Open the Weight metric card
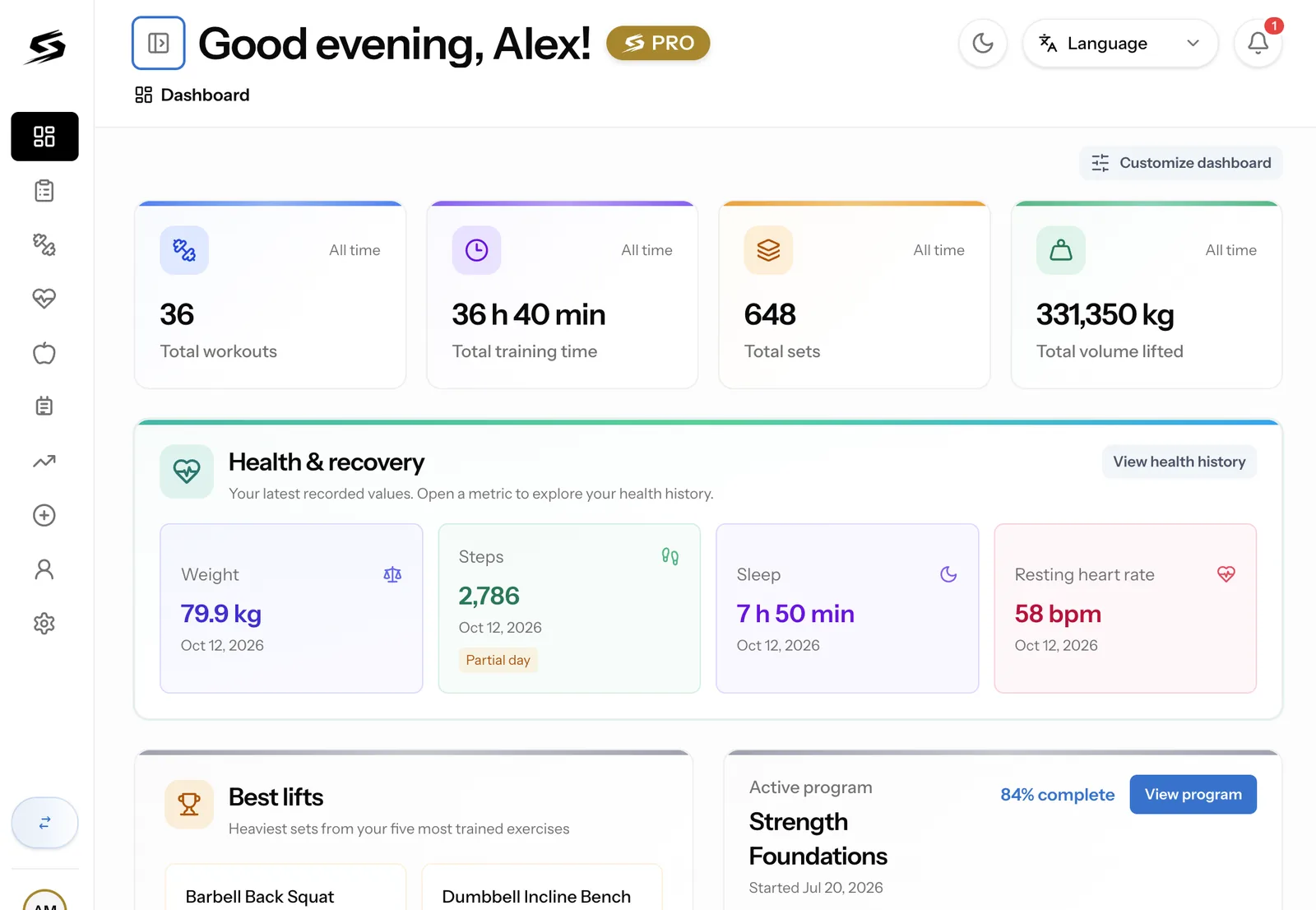1316x910 pixels. tap(291, 608)
